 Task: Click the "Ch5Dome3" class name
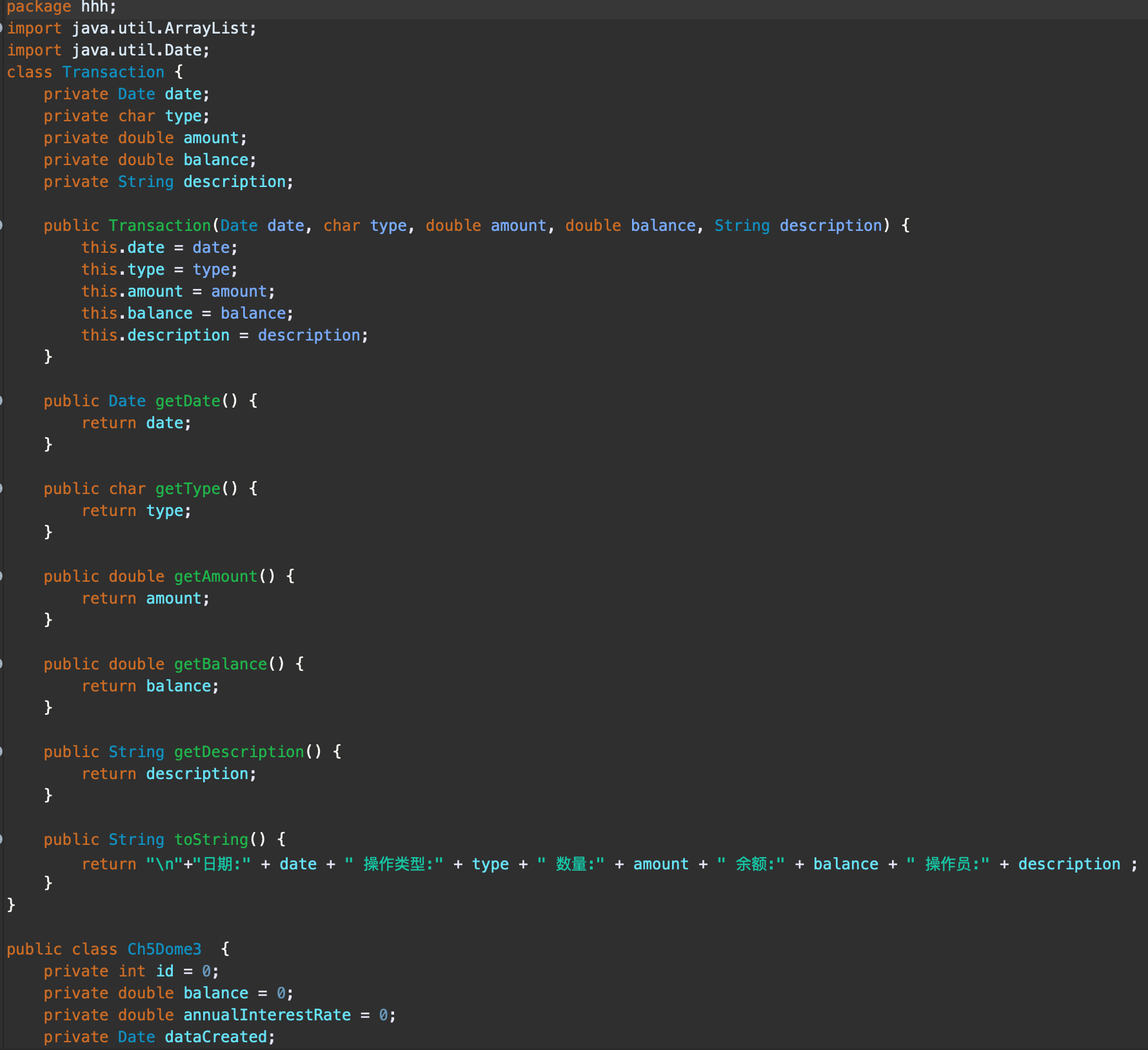coord(164,949)
